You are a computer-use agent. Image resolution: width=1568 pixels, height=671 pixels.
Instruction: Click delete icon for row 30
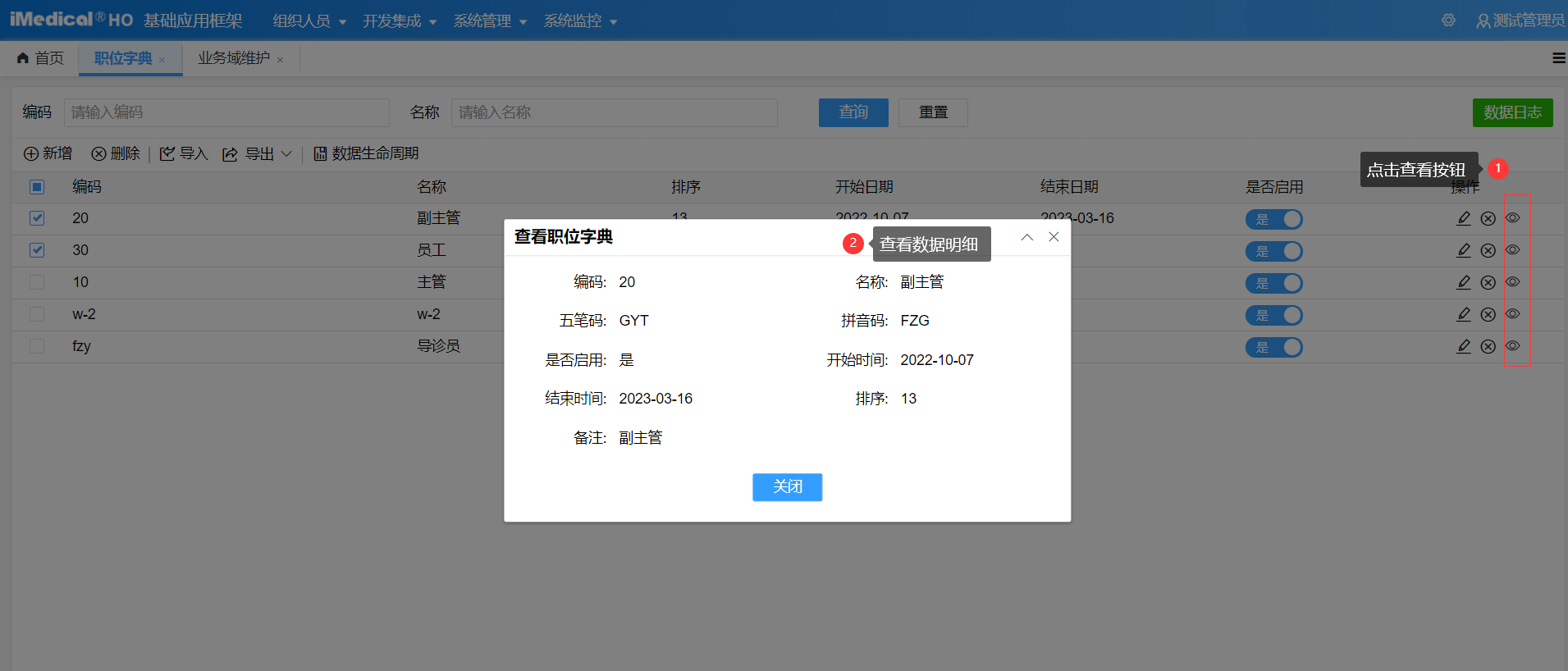pos(1488,250)
